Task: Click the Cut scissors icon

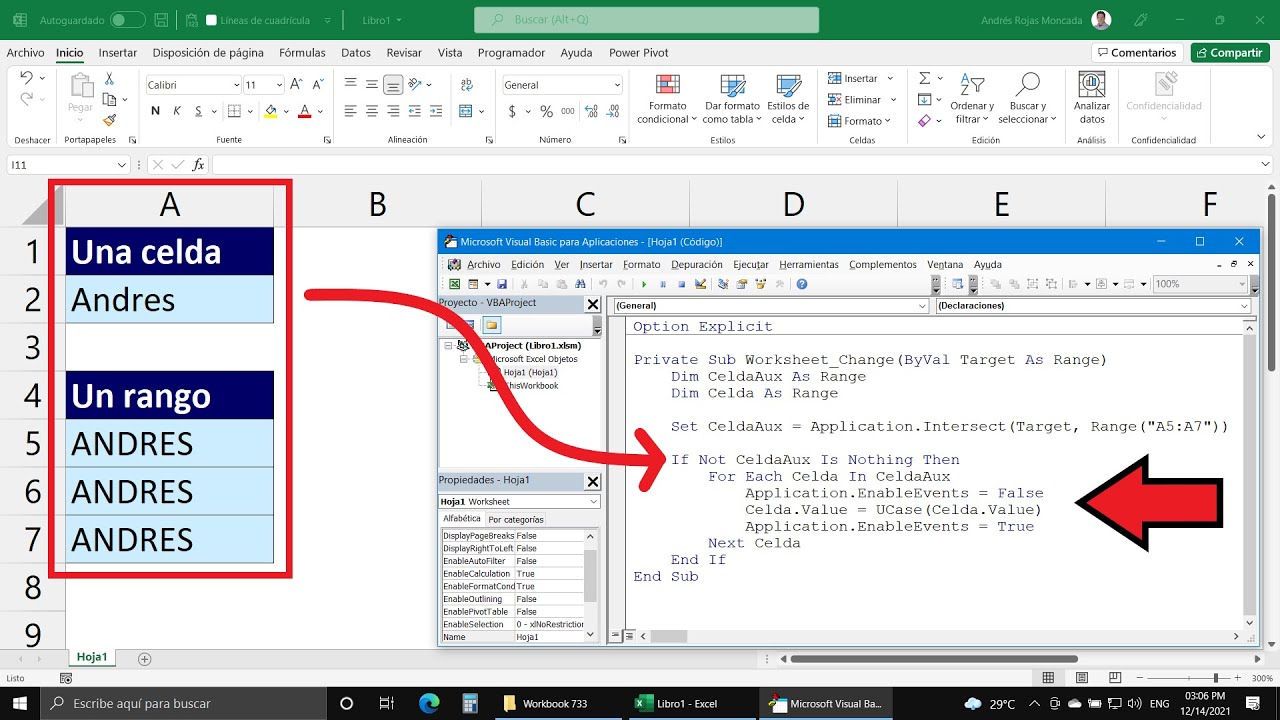Action: click(x=109, y=78)
